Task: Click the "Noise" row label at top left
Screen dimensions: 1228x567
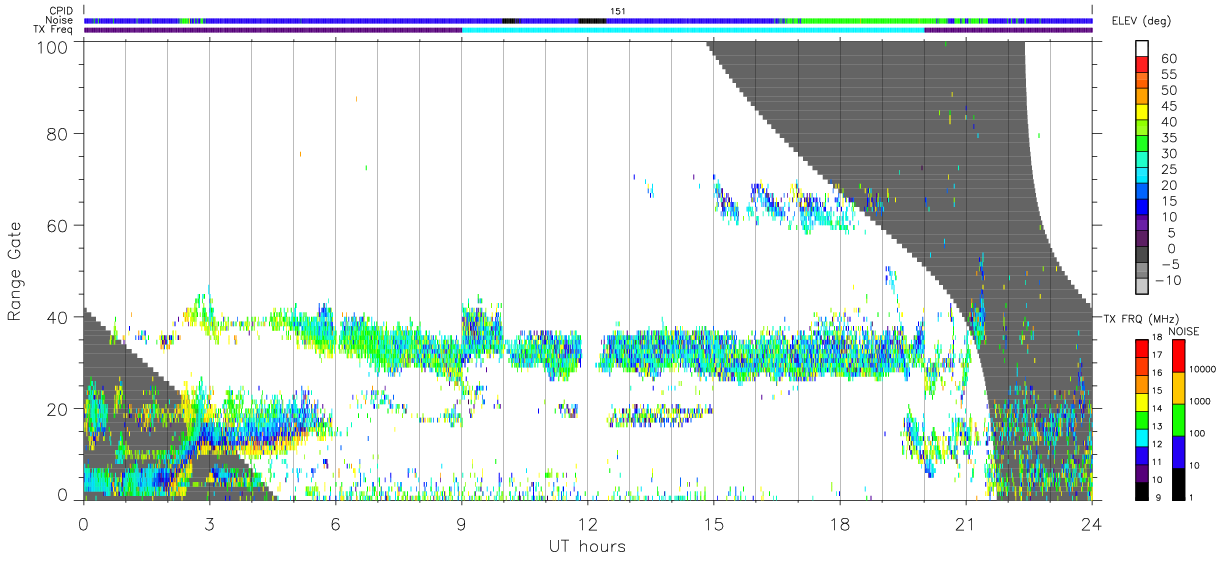Action: coord(61,20)
